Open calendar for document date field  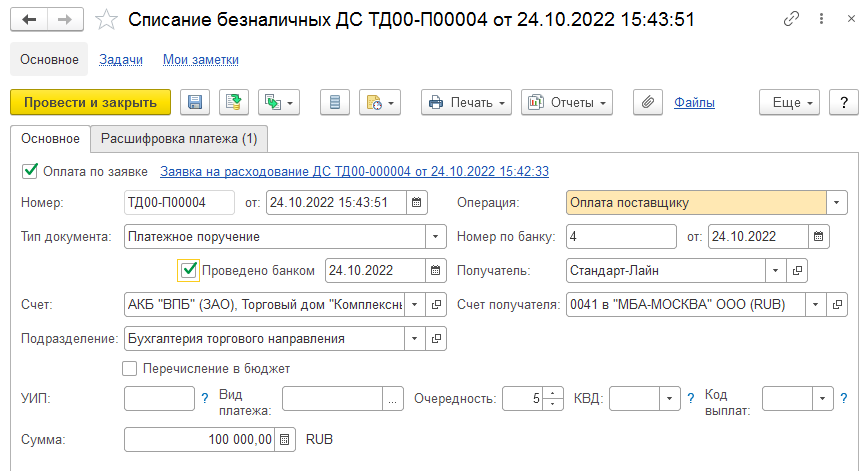coord(417,202)
